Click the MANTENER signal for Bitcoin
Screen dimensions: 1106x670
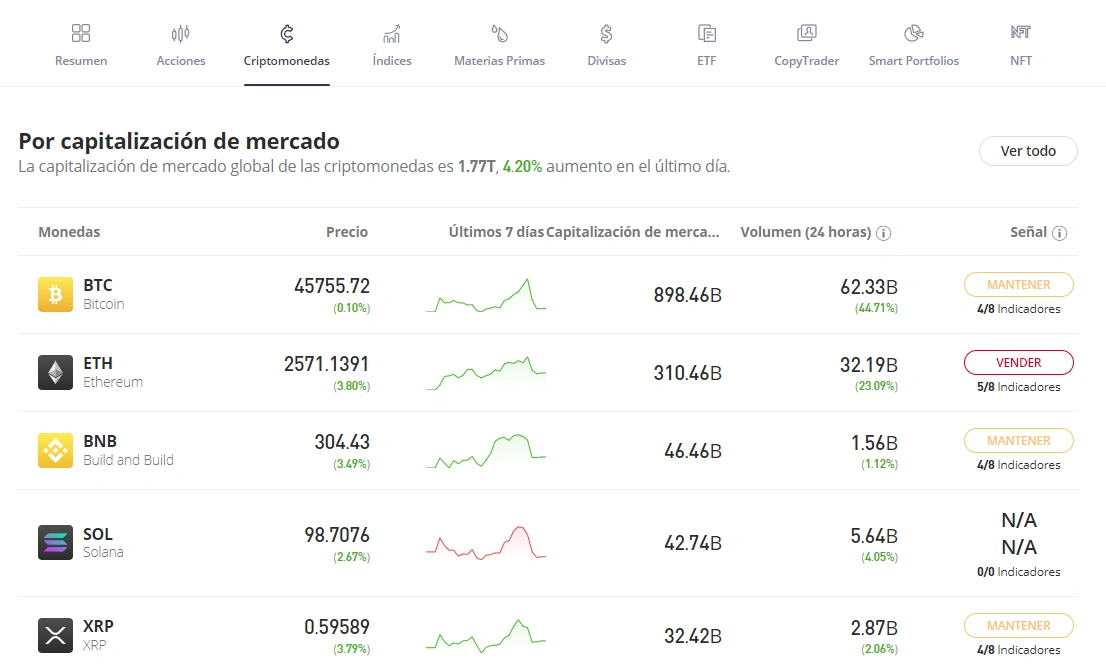pos(1018,284)
